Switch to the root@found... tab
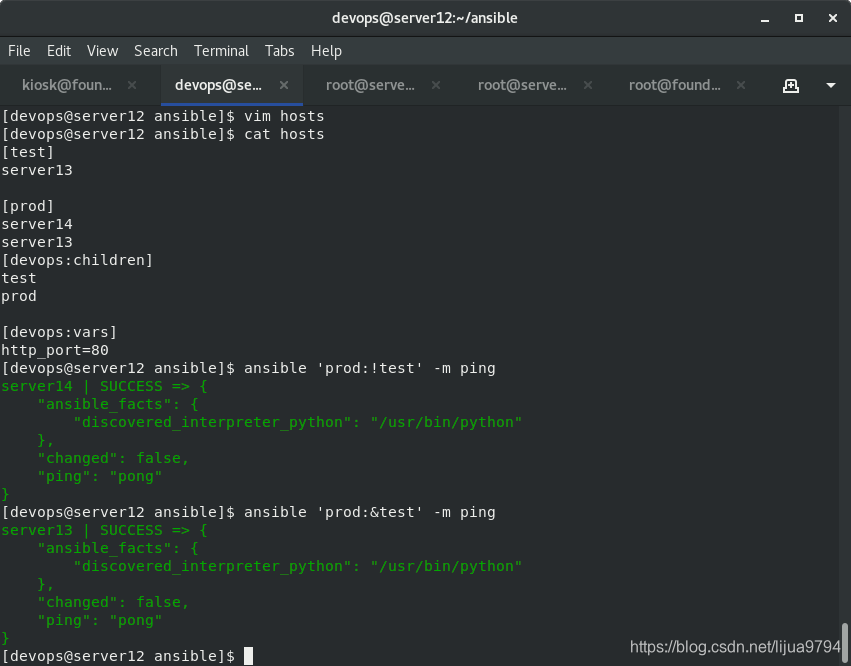The image size is (851, 666). click(x=675, y=85)
